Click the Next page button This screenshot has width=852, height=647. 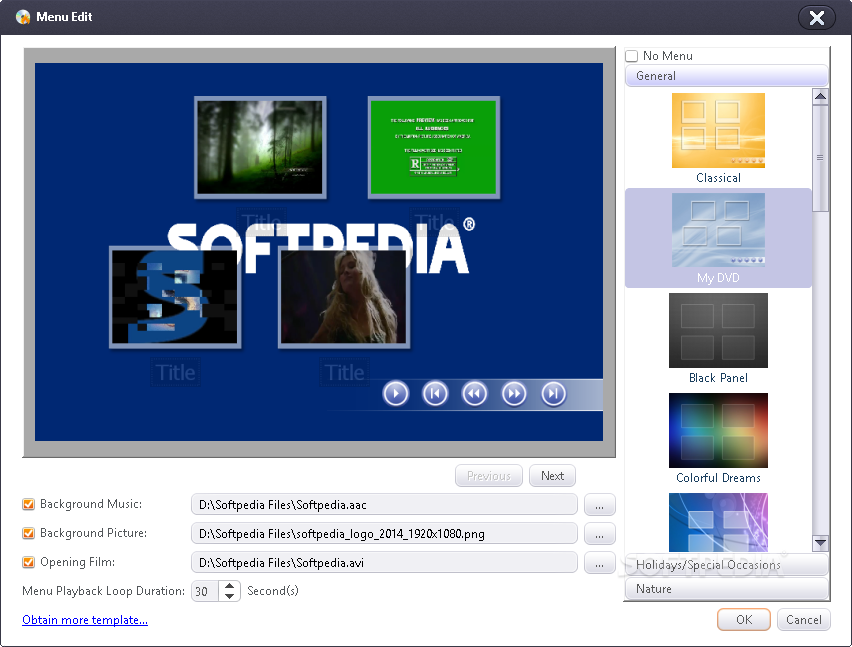[x=552, y=476]
